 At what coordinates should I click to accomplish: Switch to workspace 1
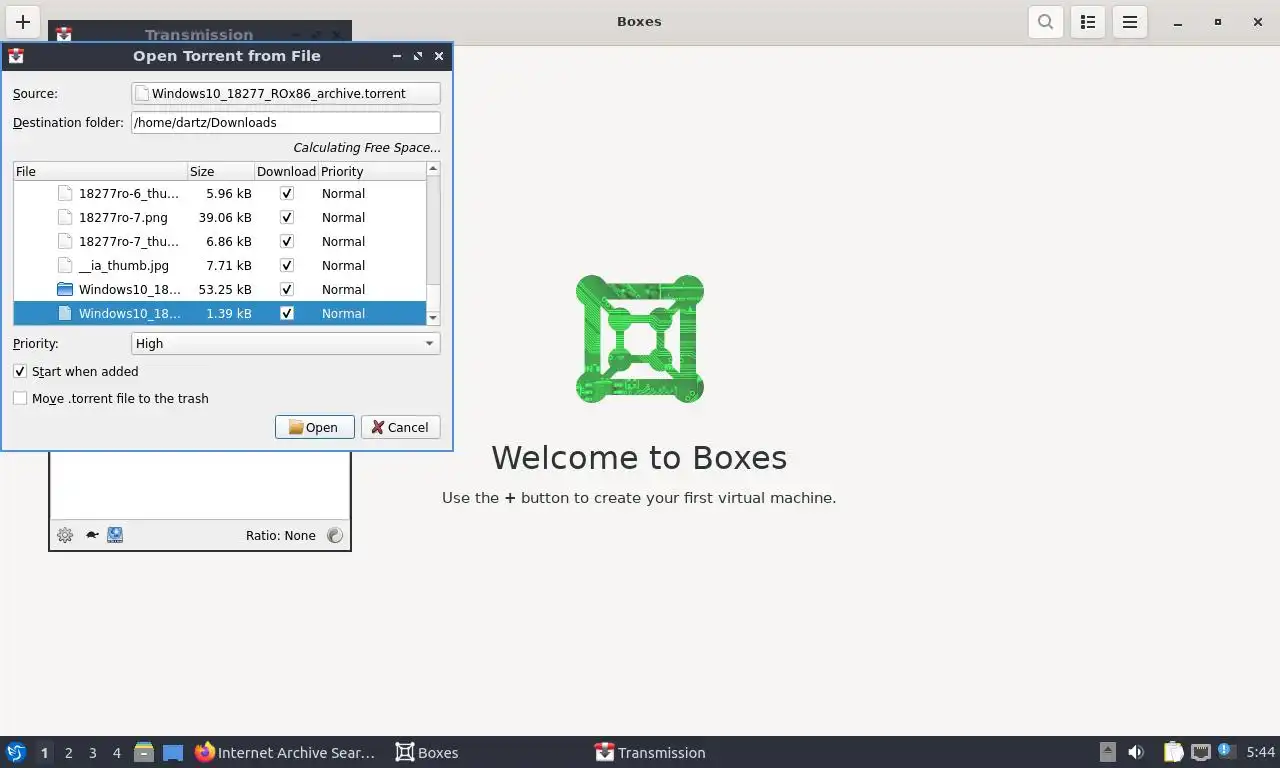tap(44, 752)
